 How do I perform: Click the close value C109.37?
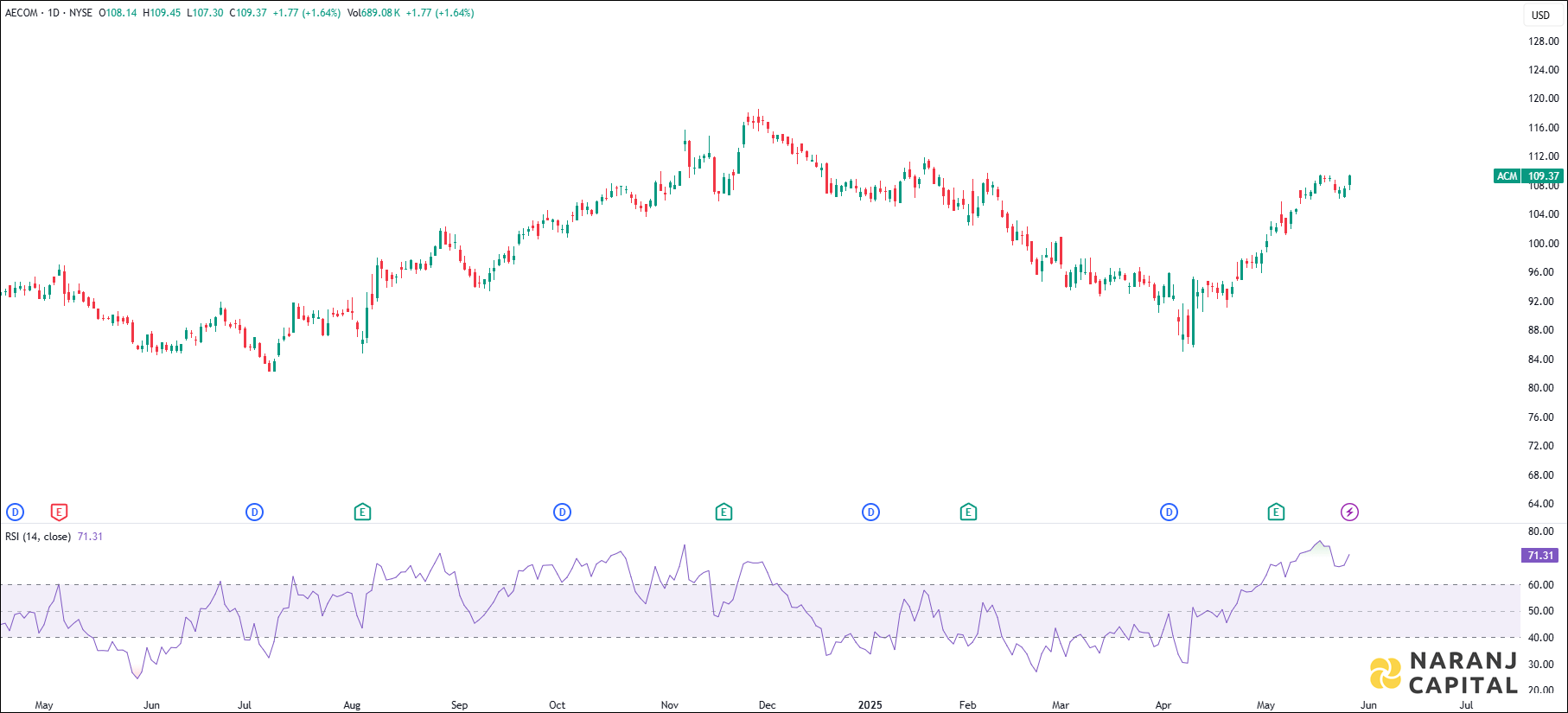pos(248,13)
